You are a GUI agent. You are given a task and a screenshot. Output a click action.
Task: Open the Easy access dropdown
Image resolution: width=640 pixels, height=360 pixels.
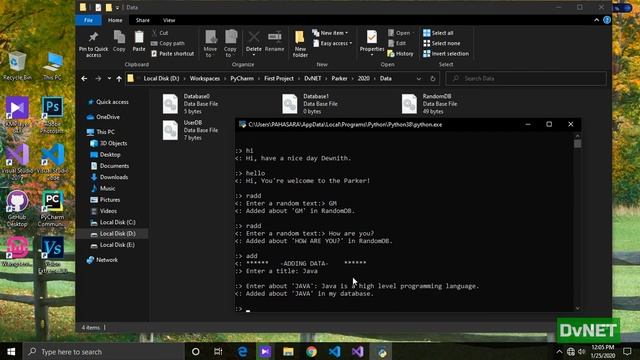pos(332,43)
